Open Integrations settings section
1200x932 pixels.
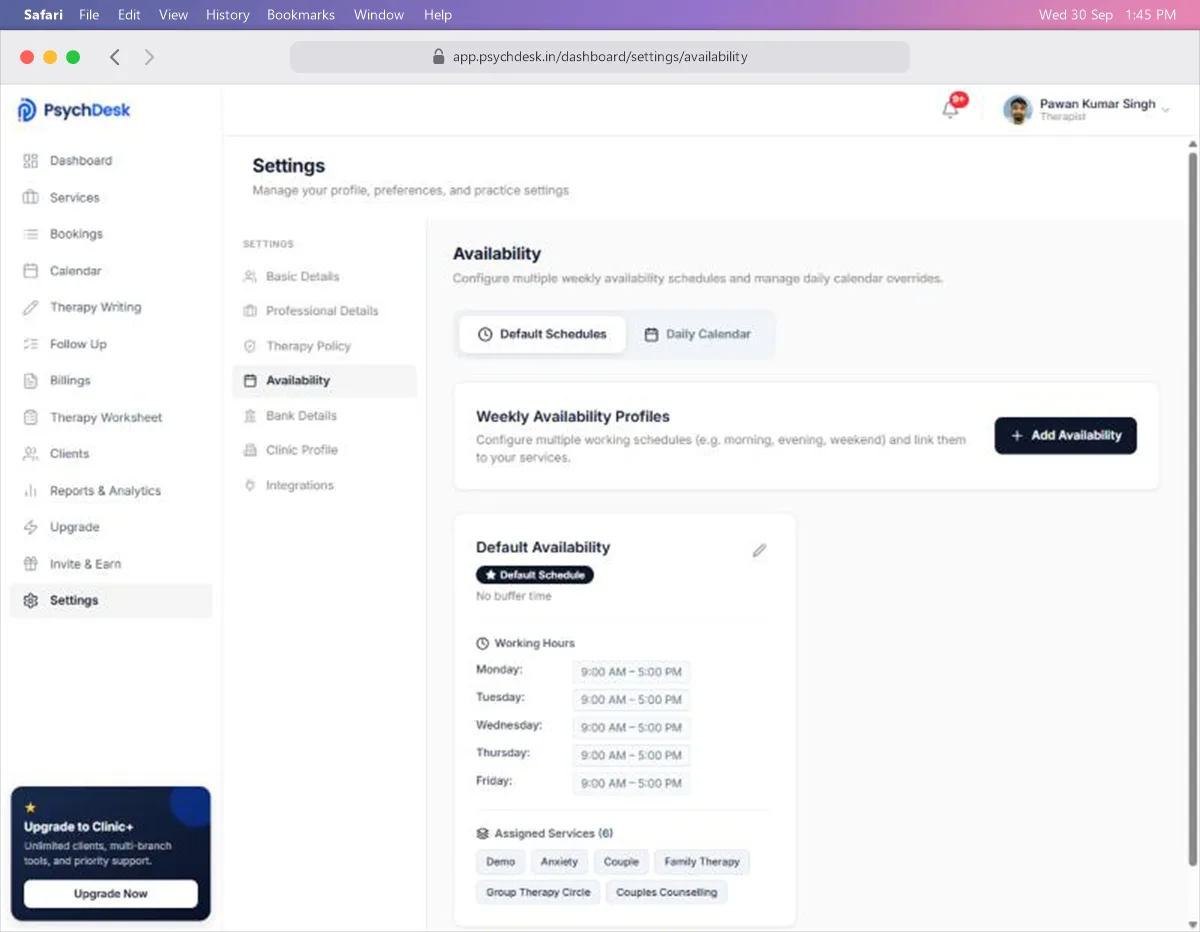pyautogui.click(x=325, y=485)
